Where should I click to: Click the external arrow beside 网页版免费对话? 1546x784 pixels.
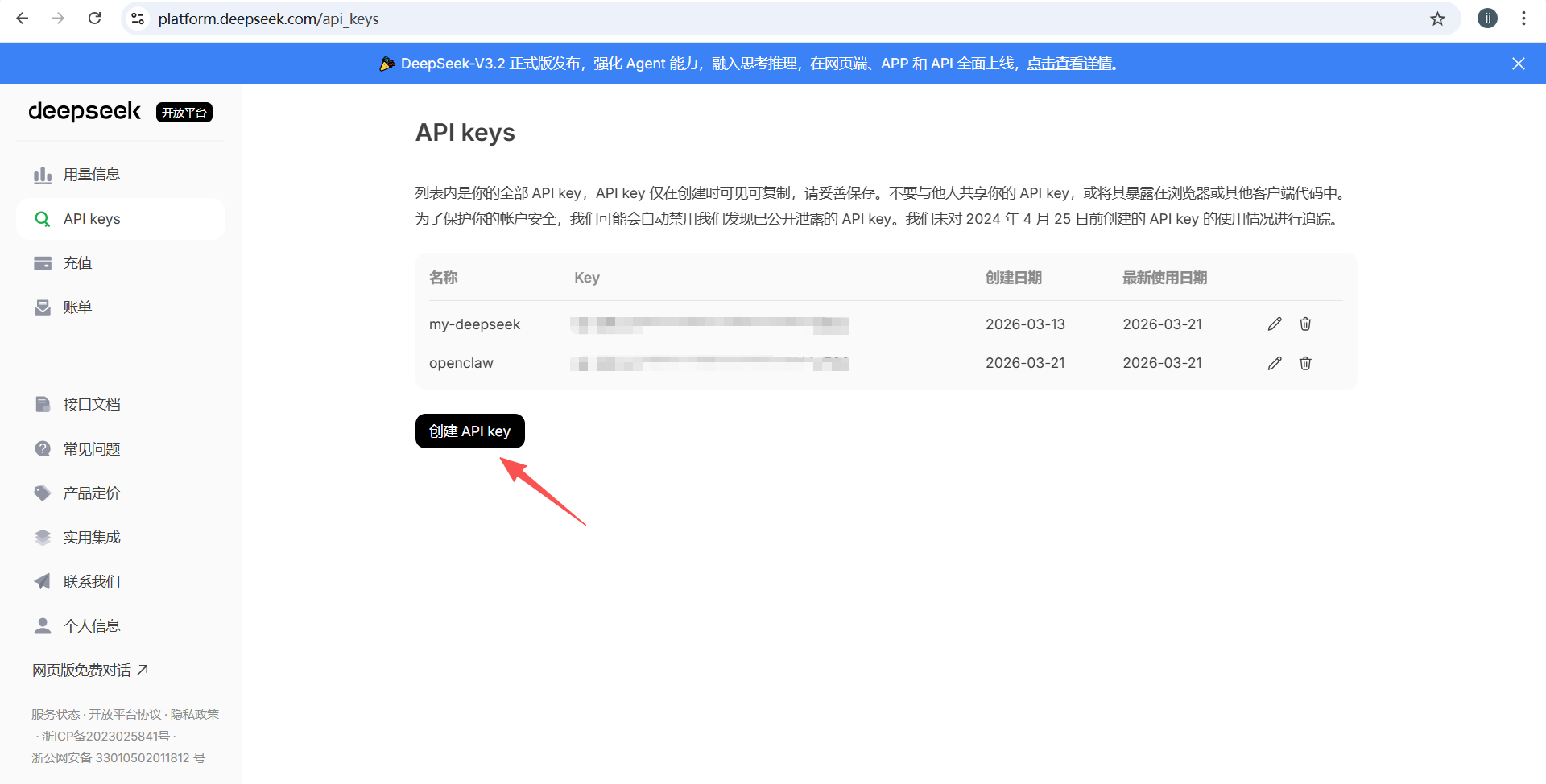[x=143, y=670]
